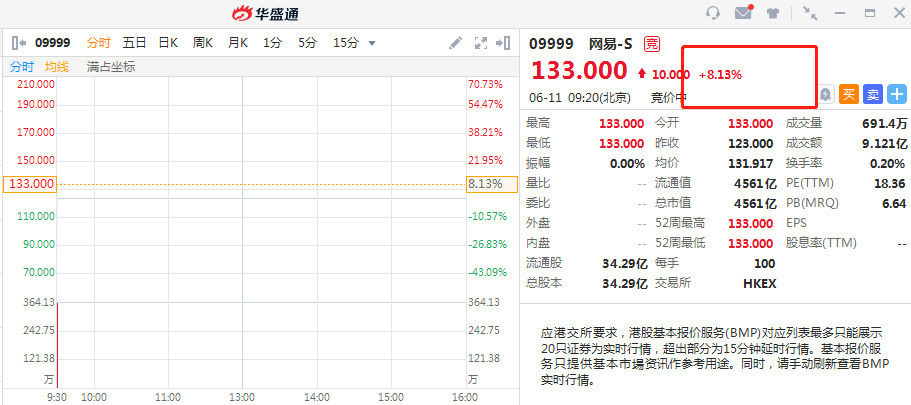Click the 均价 value 131.917
This screenshot has height=405, width=911.
[751, 163]
